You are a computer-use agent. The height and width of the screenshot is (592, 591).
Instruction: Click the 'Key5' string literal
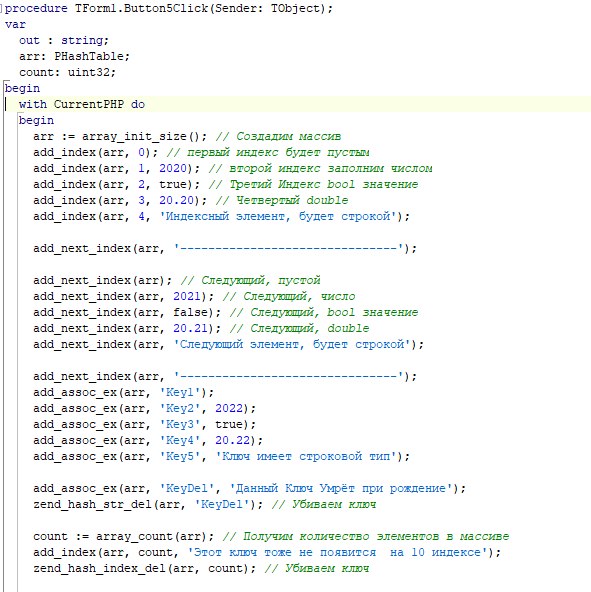[180, 456]
